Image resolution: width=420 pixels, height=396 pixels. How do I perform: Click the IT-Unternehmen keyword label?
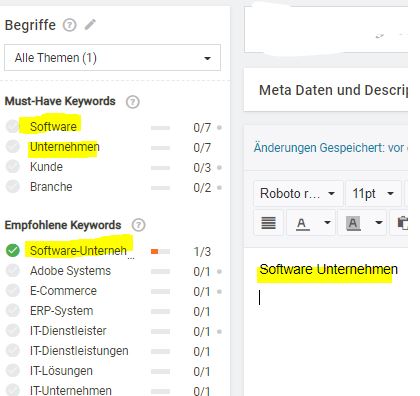[x=71, y=391]
